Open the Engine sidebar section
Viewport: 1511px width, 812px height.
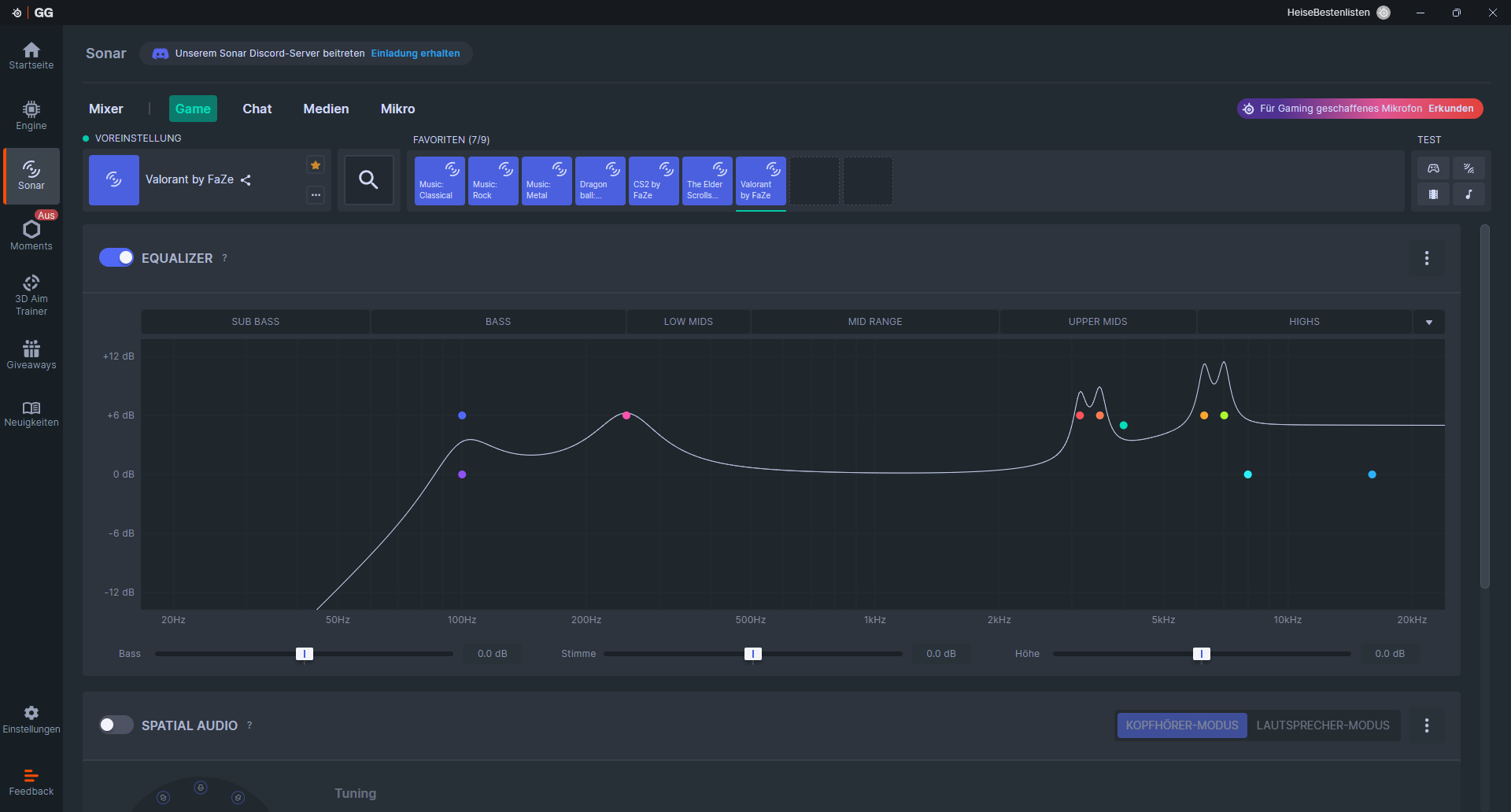[31, 115]
